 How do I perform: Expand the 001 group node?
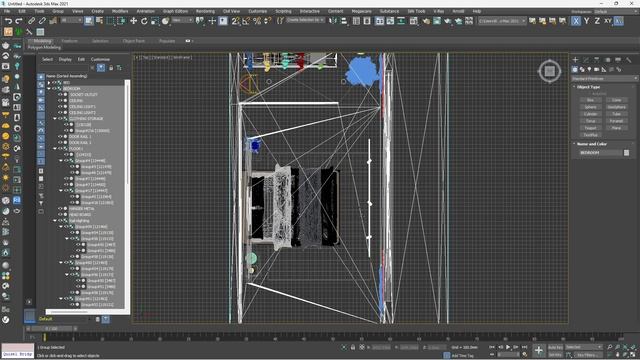pos(49,82)
